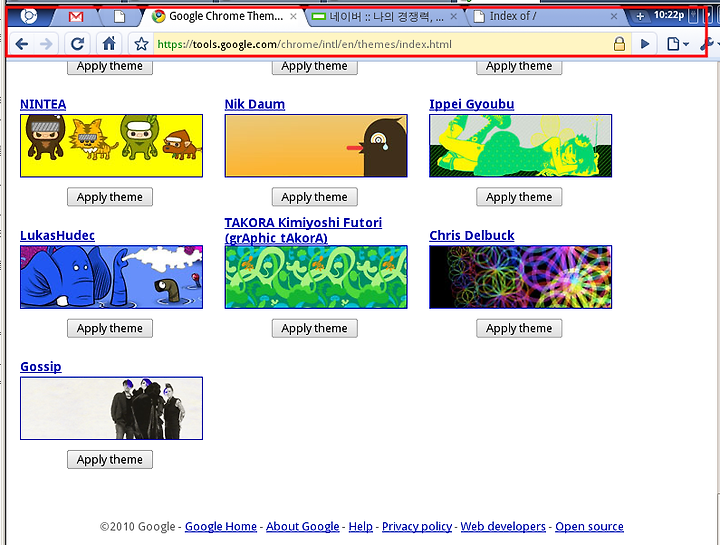Click the padlock security icon in address bar
The image size is (720, 545).
619,44
